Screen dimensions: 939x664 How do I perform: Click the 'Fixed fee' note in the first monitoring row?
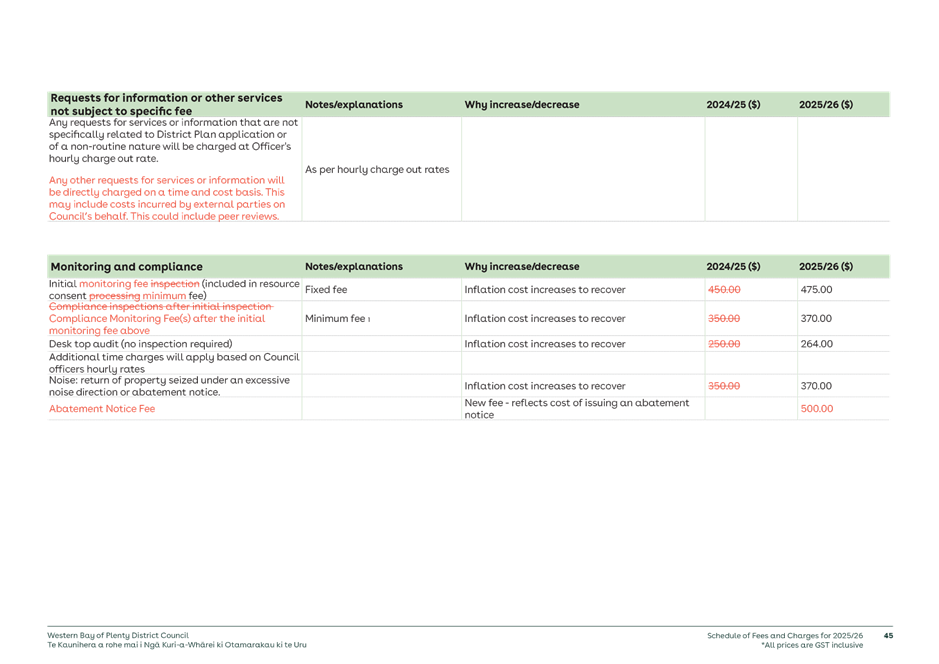coord(327,290)
